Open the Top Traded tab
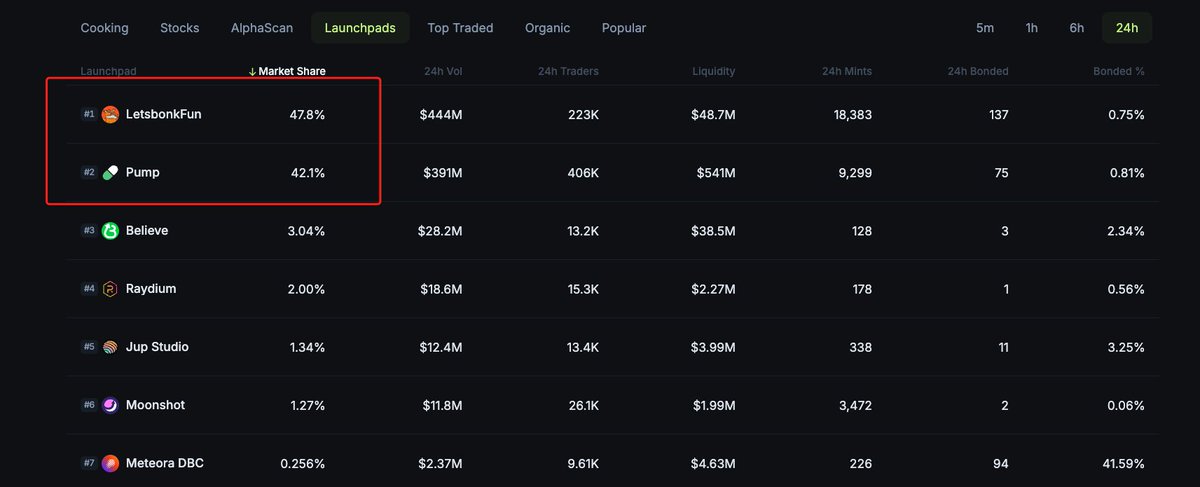Screen dimensions: 1200x487 coord(460,28)
